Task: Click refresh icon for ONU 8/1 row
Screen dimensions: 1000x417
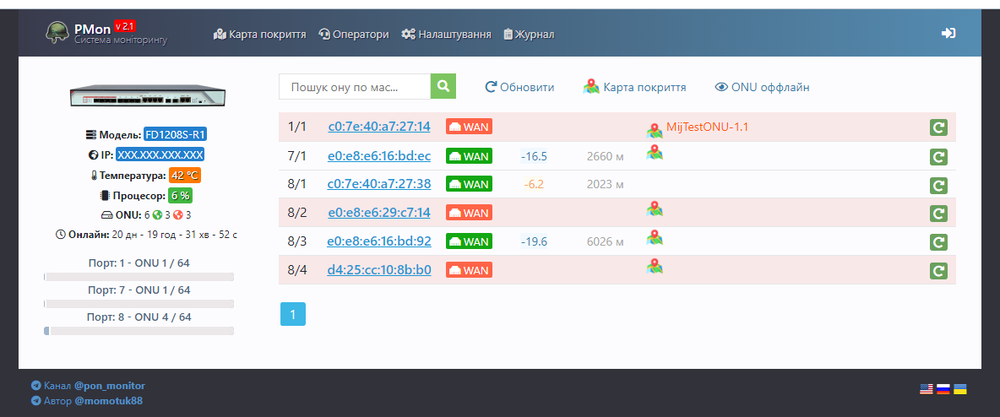Action: click(938, 185)
